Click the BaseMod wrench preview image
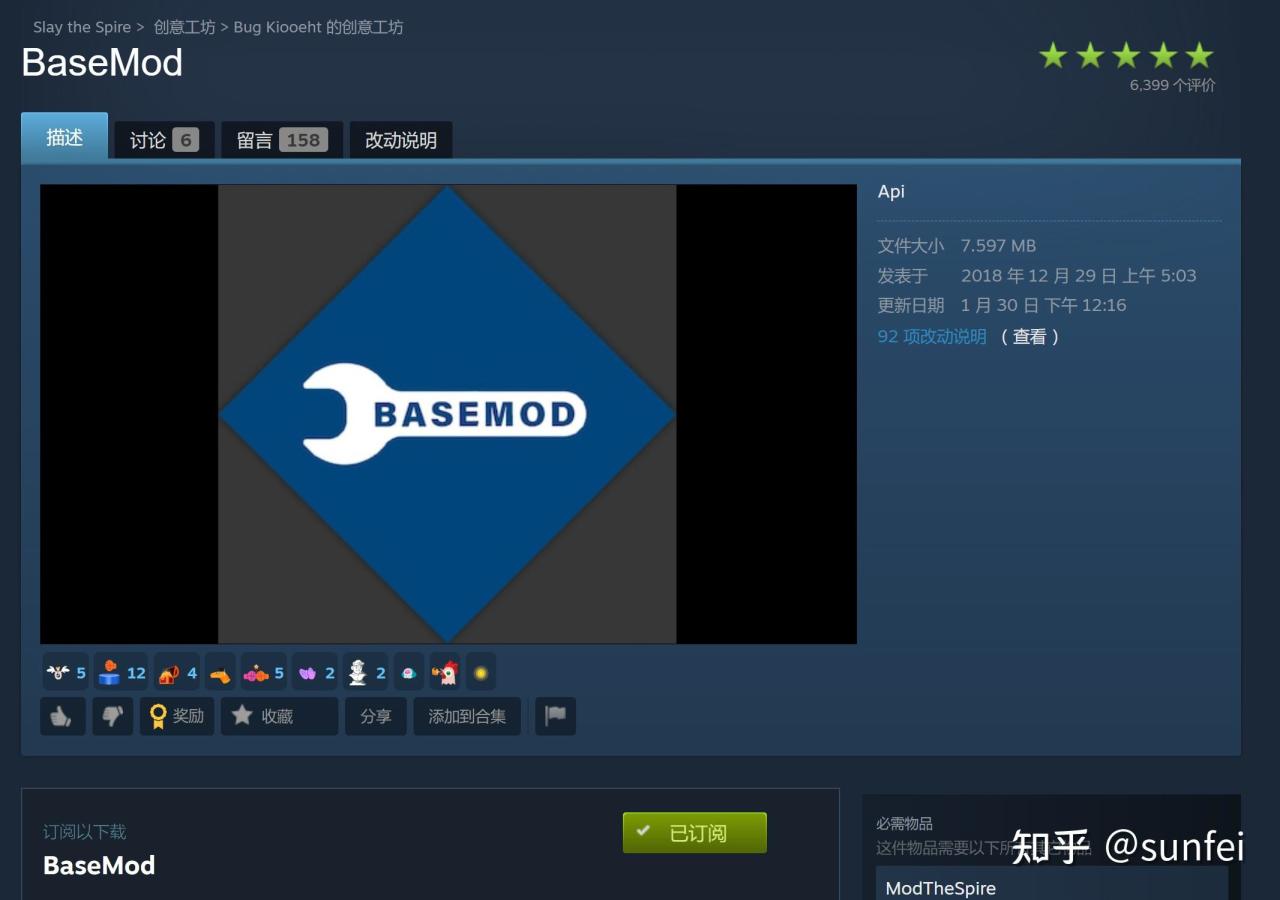The height and width of the screenshot is (900, 1280). 448,414
